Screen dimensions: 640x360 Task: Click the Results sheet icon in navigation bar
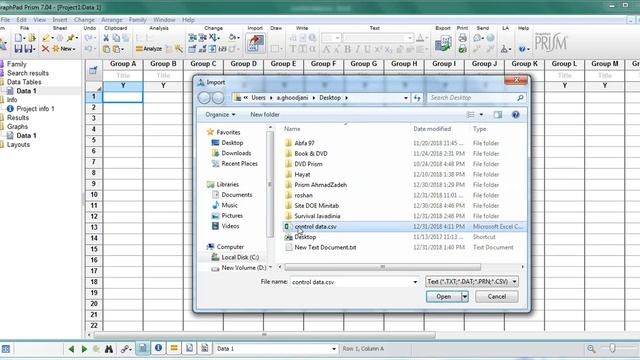pyautogui.click(x=174, y=348)
